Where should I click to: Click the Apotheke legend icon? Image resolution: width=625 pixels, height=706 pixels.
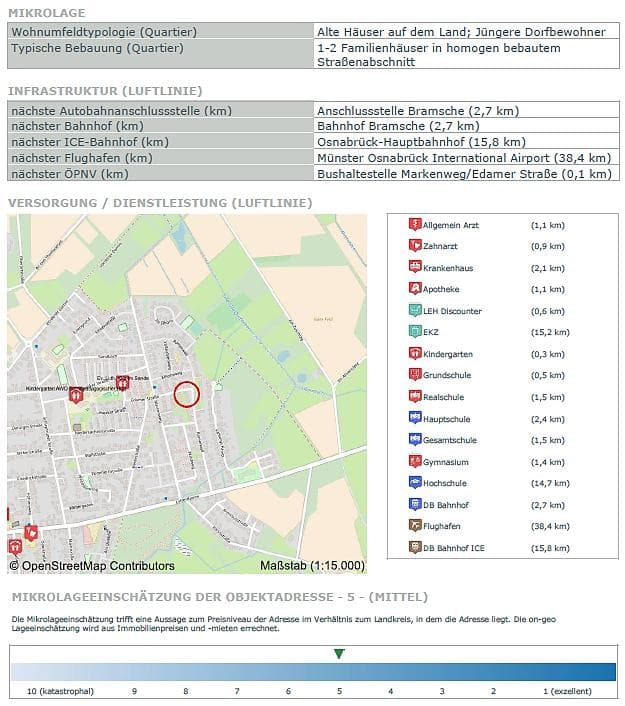point(415,289)
